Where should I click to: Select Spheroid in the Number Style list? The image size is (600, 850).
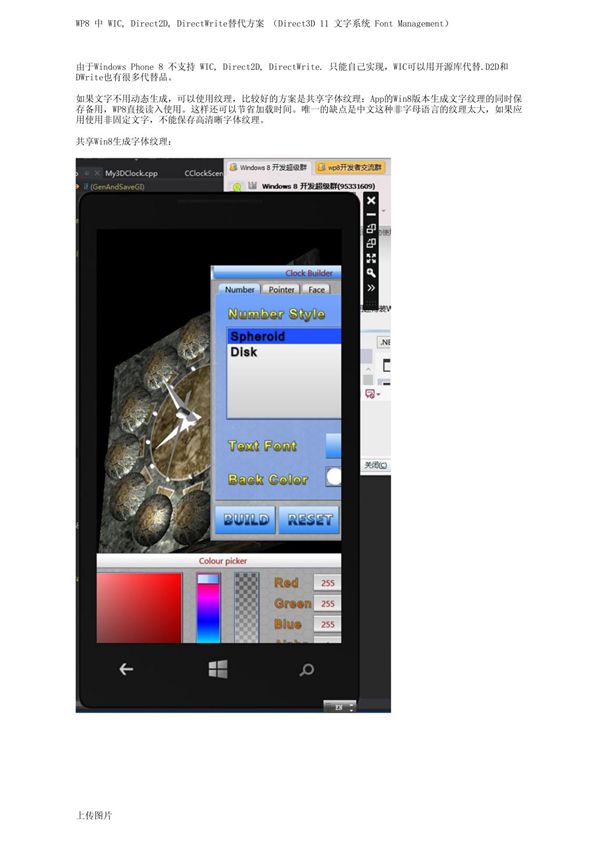click(x=284, y=336)
